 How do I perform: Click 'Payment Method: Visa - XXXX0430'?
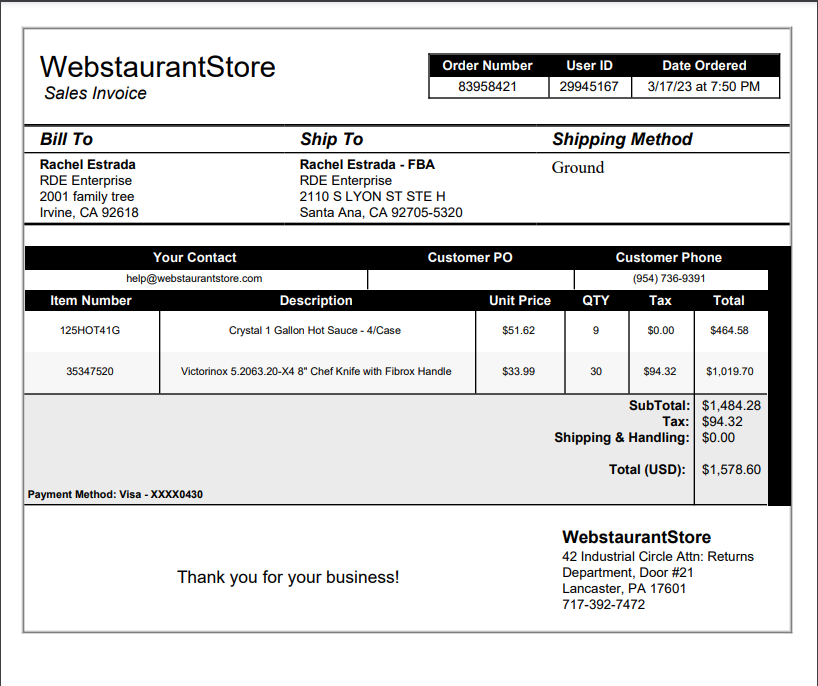pos(115,495)
